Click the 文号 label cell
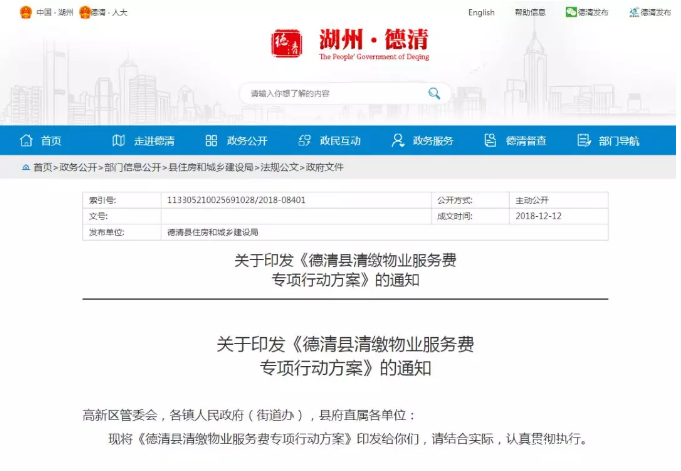This screenshot has height=471, width=681. click(x=122, y=216)
